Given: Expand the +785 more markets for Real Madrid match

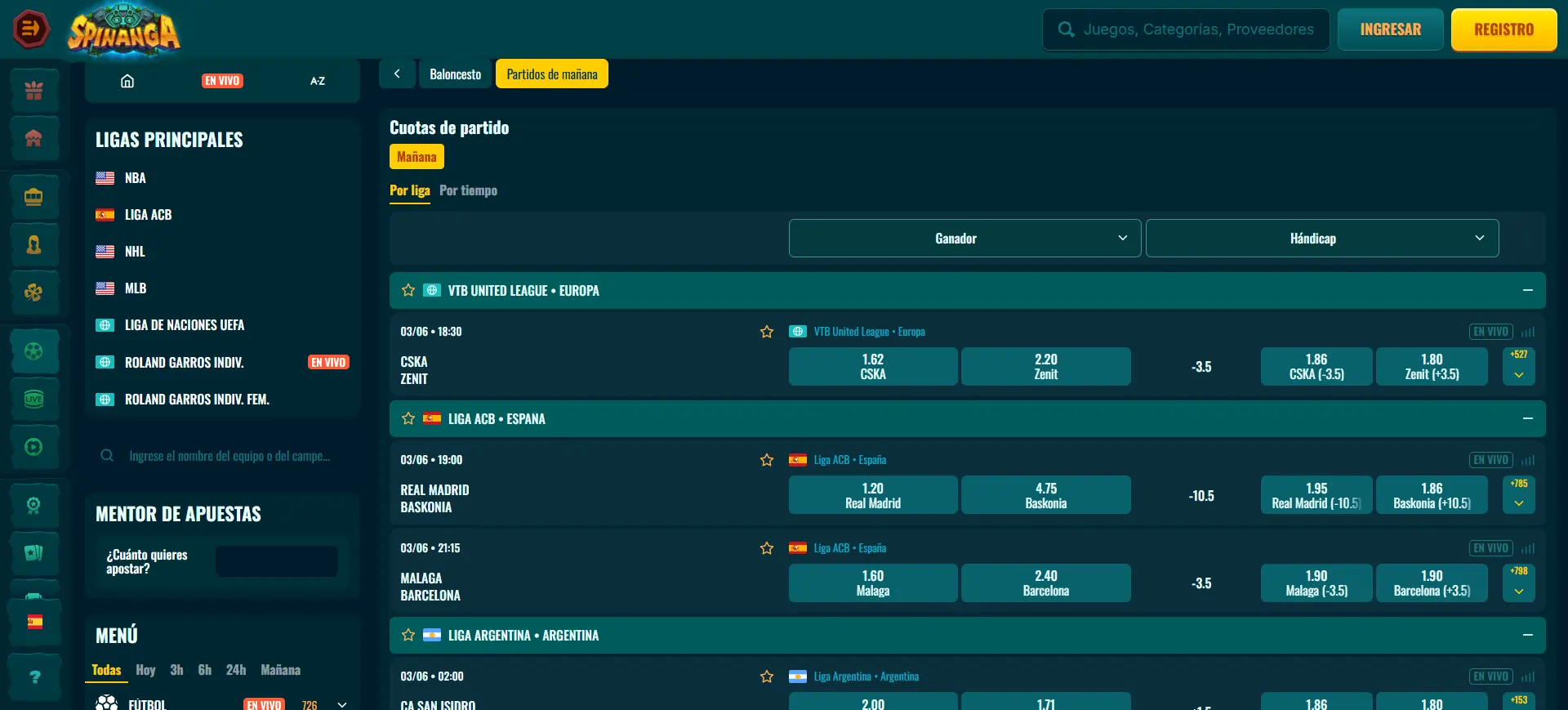Looking at the screenshot, I should 1519,495.
